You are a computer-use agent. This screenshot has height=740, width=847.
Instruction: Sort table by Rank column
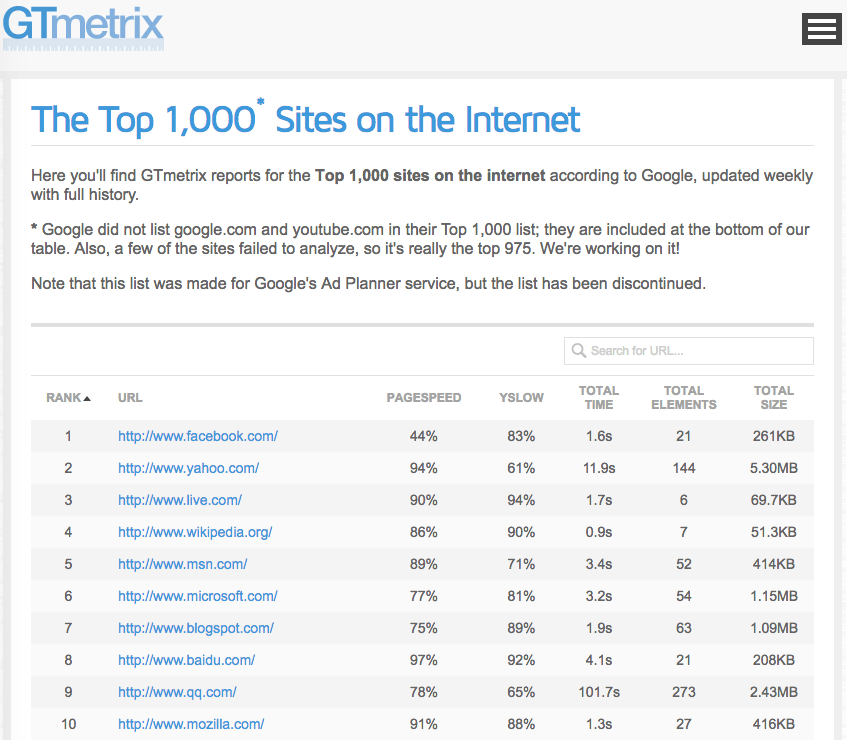click(68, 398)
